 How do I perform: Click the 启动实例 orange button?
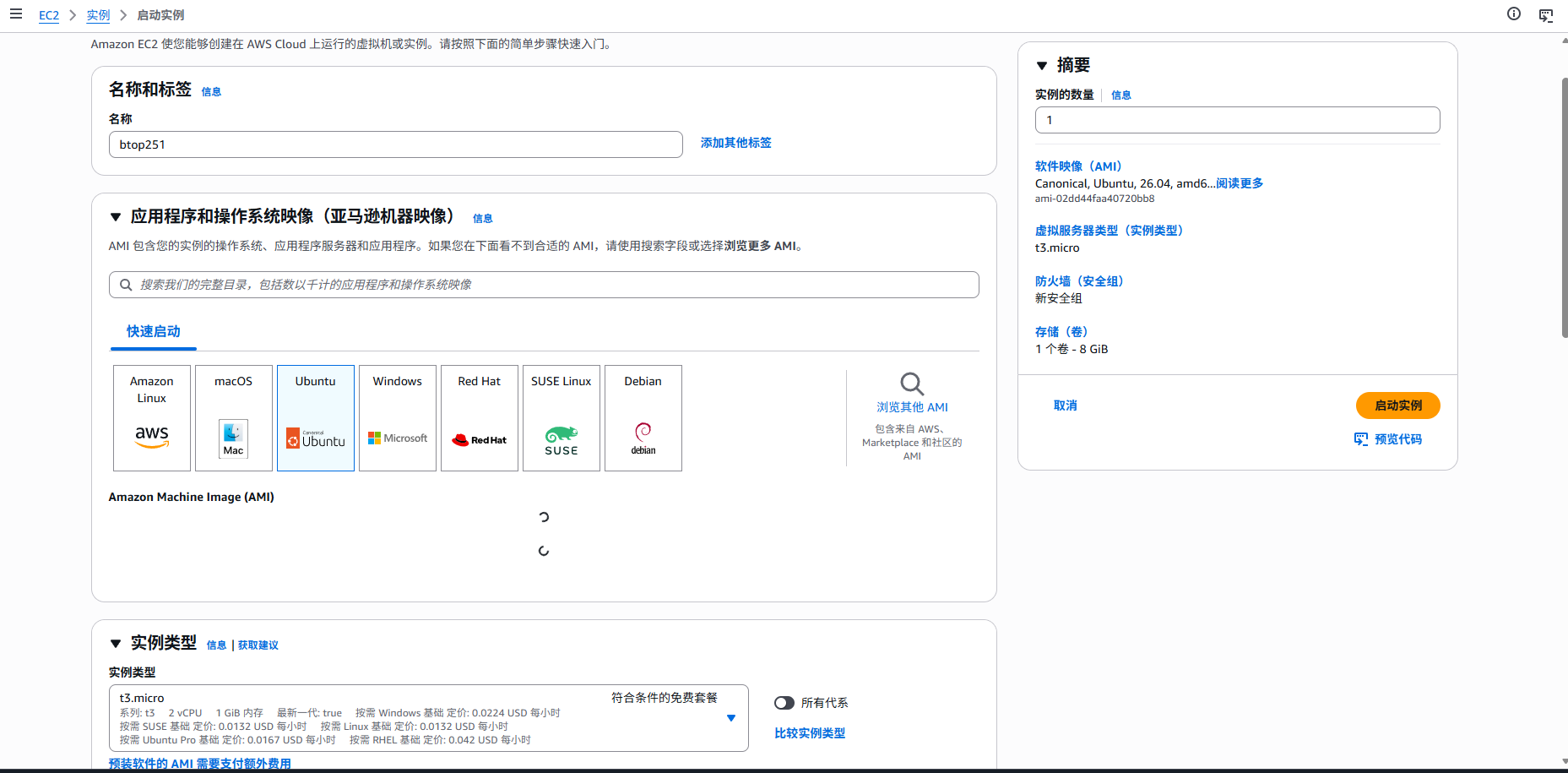coord(1398,406)
